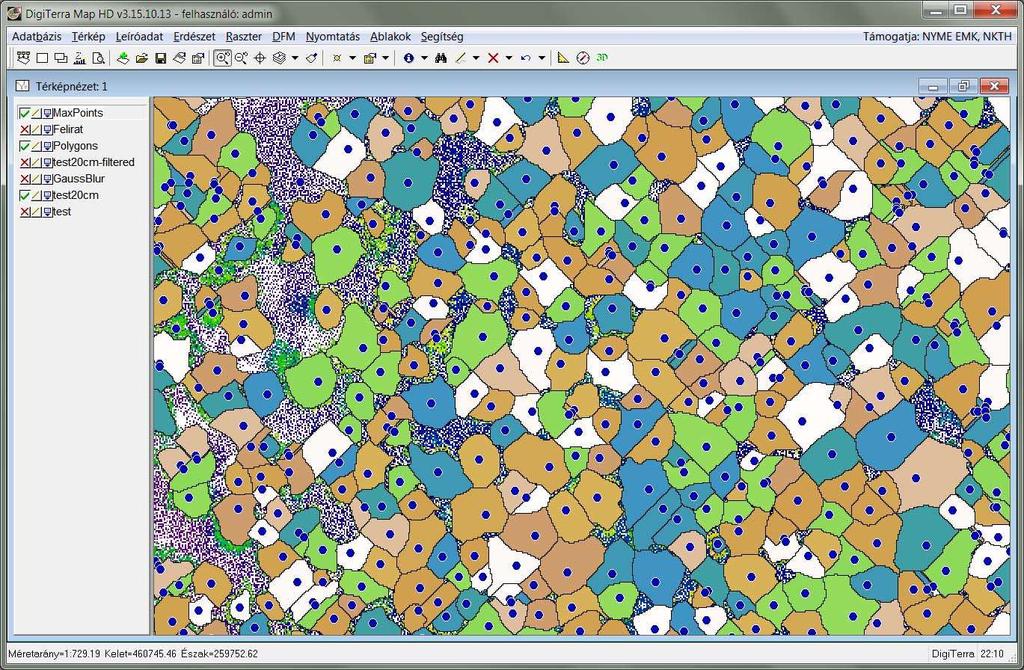Image resolution: width=1024 pixels, height=670 pixels.
Task: Open the Leíróadat menu
Action: 139,37
